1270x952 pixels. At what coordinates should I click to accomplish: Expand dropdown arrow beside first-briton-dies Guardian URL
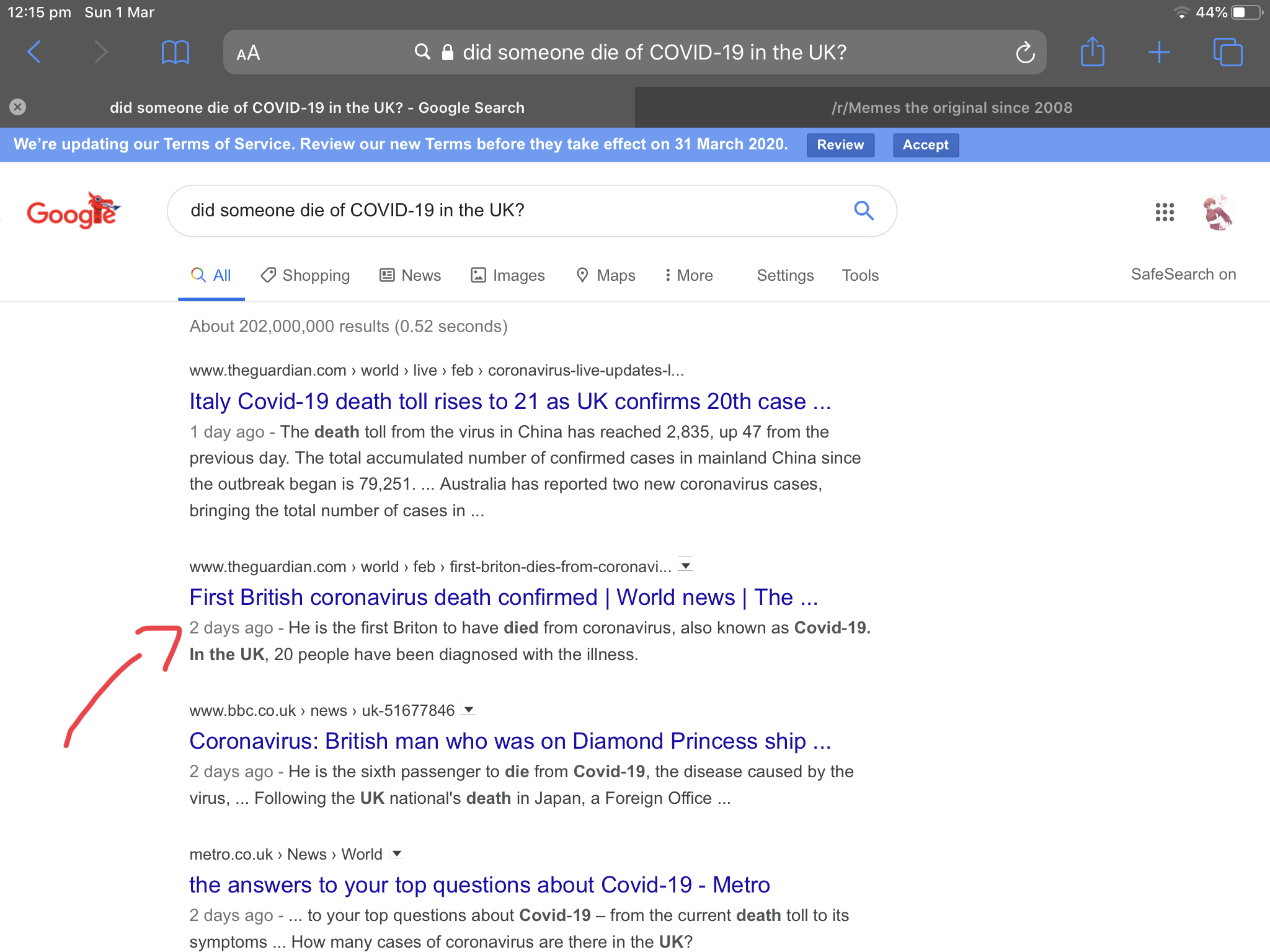click(685, 565)
